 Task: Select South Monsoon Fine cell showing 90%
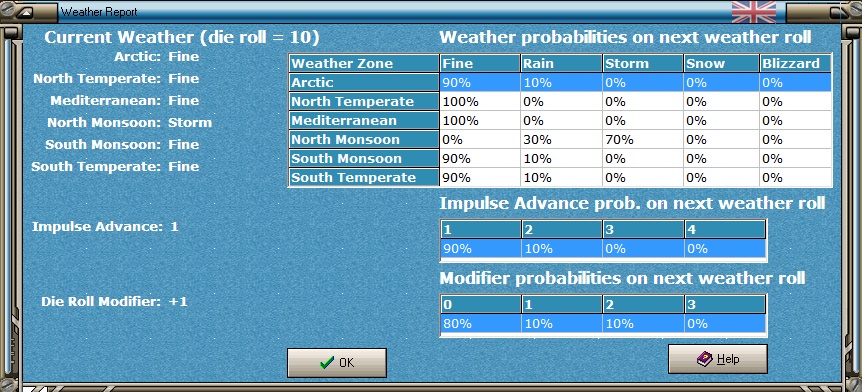(x=480, y=158)
